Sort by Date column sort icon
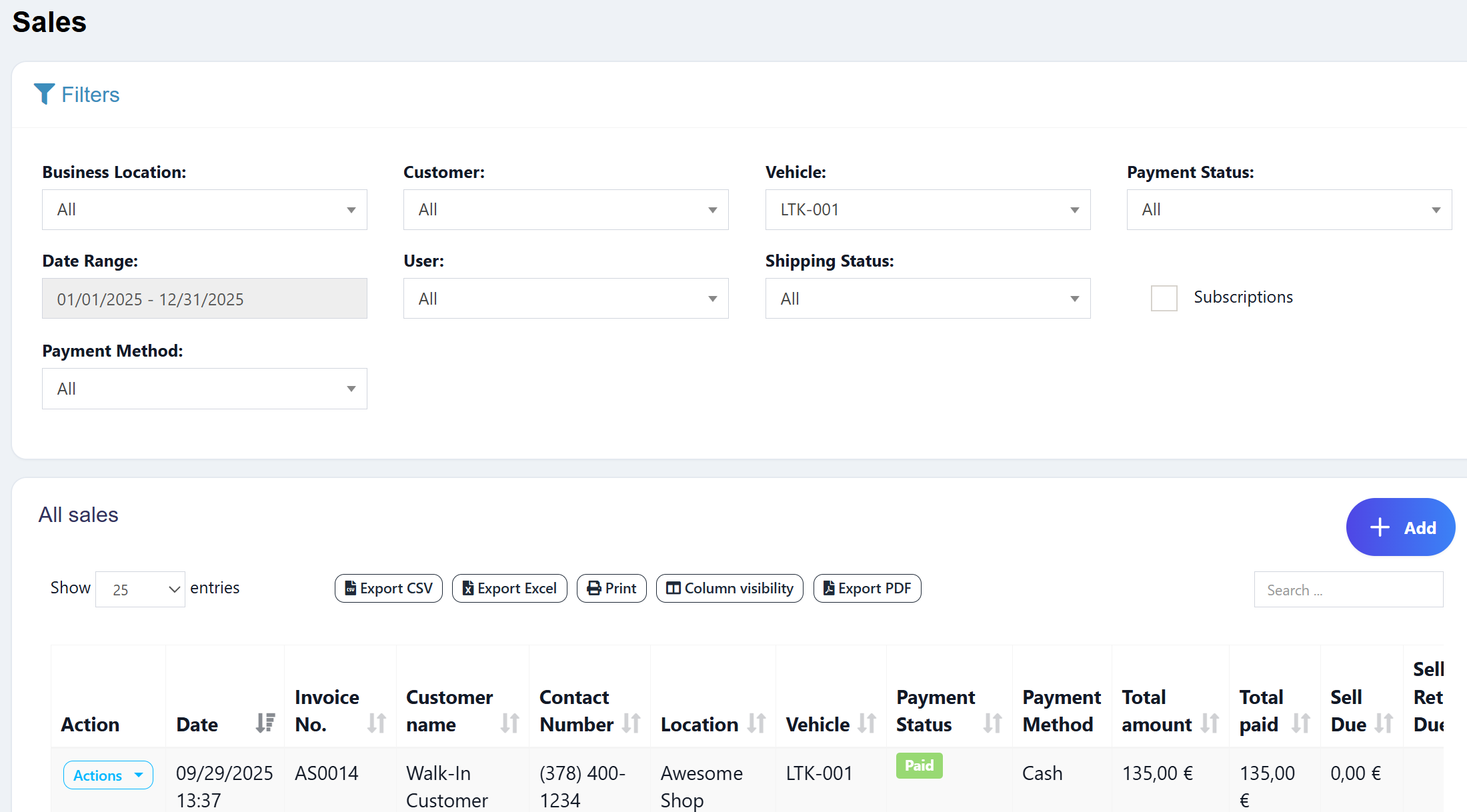1467x812 pixels. pos(265,723)
